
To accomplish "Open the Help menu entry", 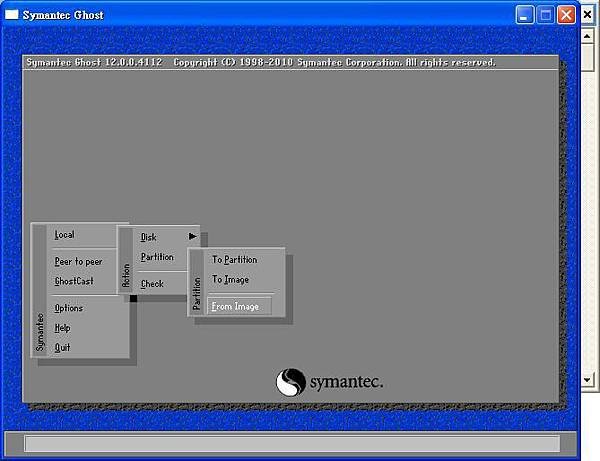I will (x=62, y=328).
